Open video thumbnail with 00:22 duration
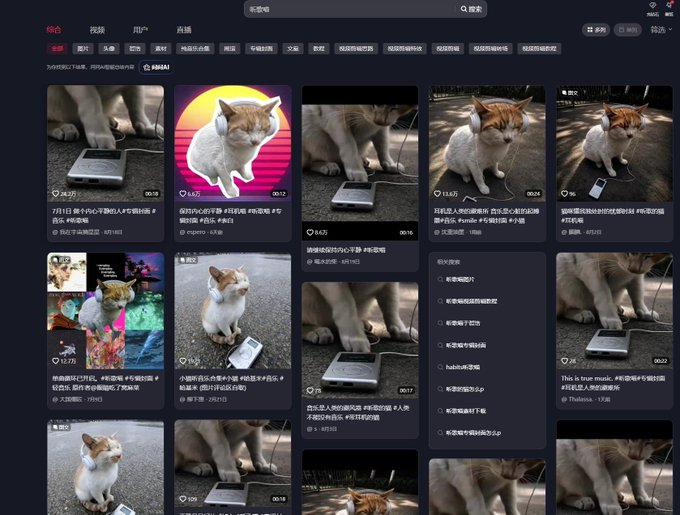Image resolution: width=680 pixels, height=515 pixels. click(x=614, y=310)
